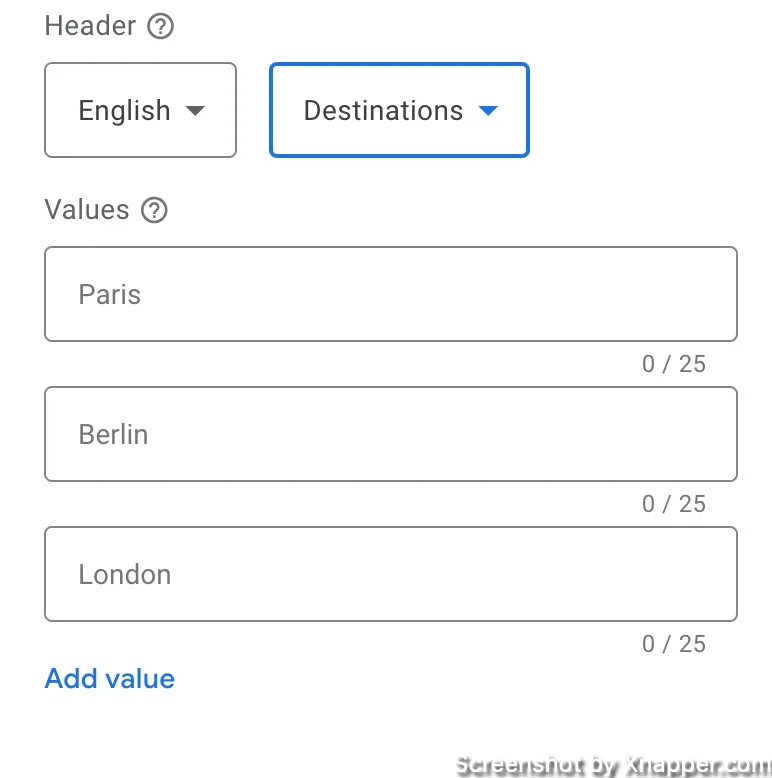Expand the Destinations header type dropdown
The height and width of the screenshot is (778, 772).
pos(399,110)
